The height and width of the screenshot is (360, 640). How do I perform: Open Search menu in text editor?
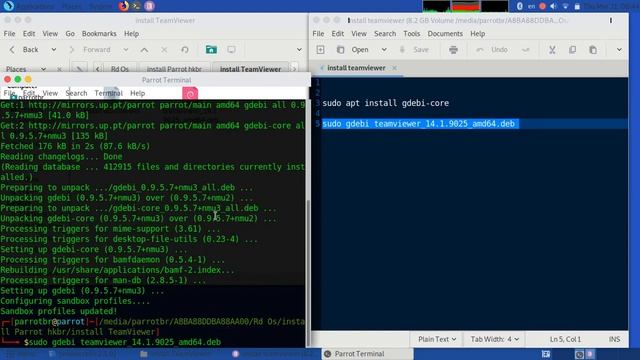[385, 33]
